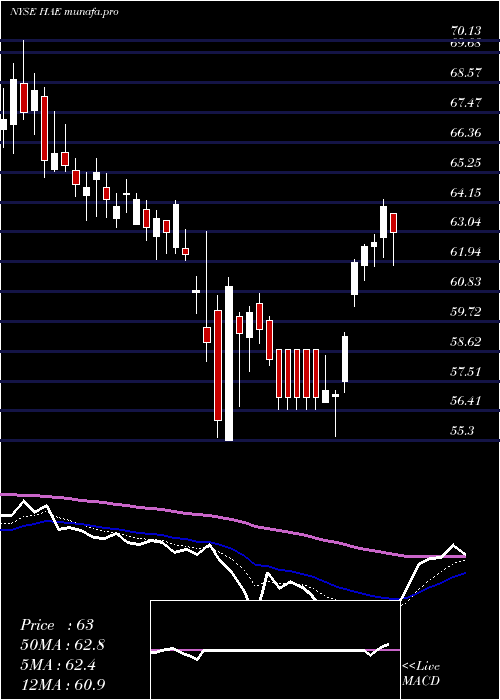Click the 56.41 price axis label
The height and width of the screenshot is (700, 500).
point(466,401)
